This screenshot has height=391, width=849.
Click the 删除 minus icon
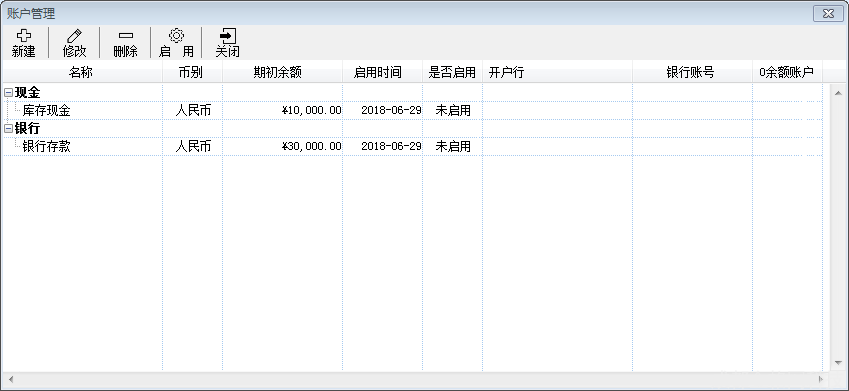click(x=125, y=36)
